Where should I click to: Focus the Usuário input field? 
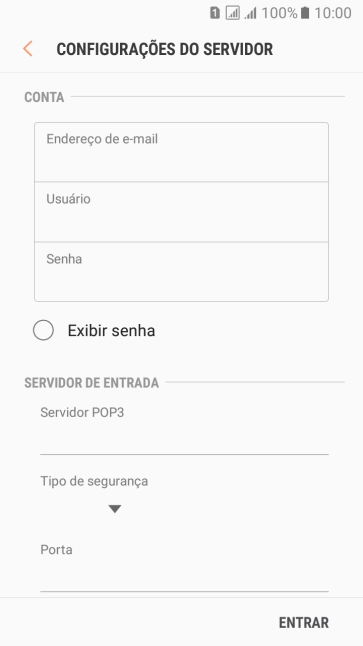[x=181, y=212]
